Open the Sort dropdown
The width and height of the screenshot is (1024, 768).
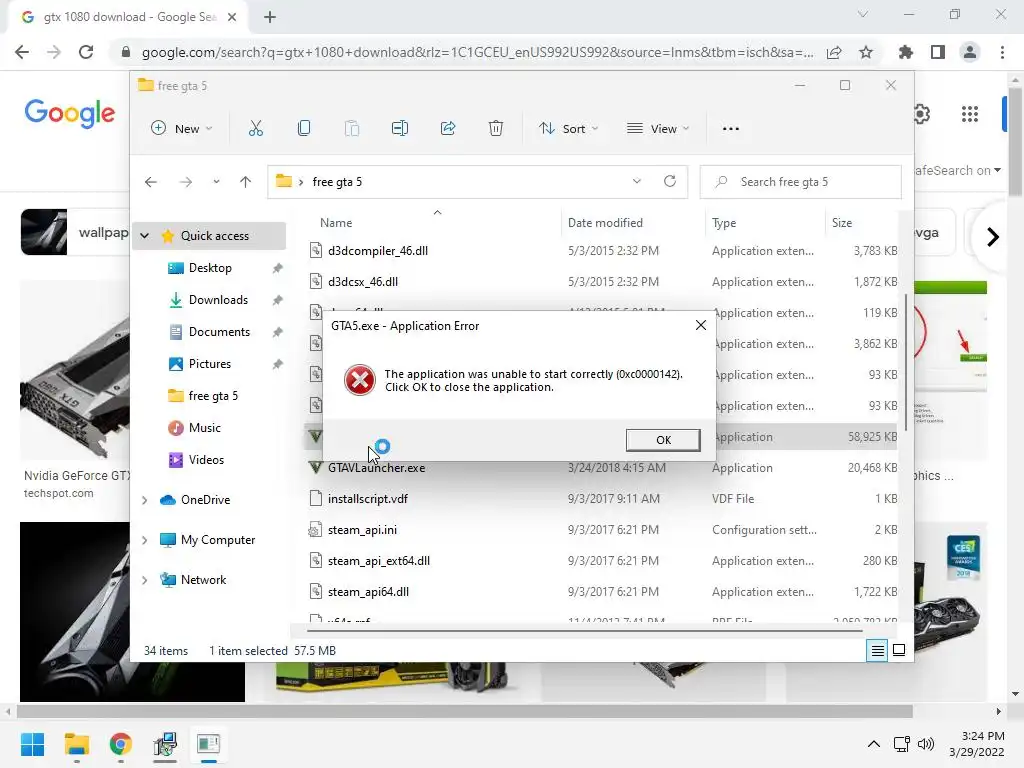[568, 129]
